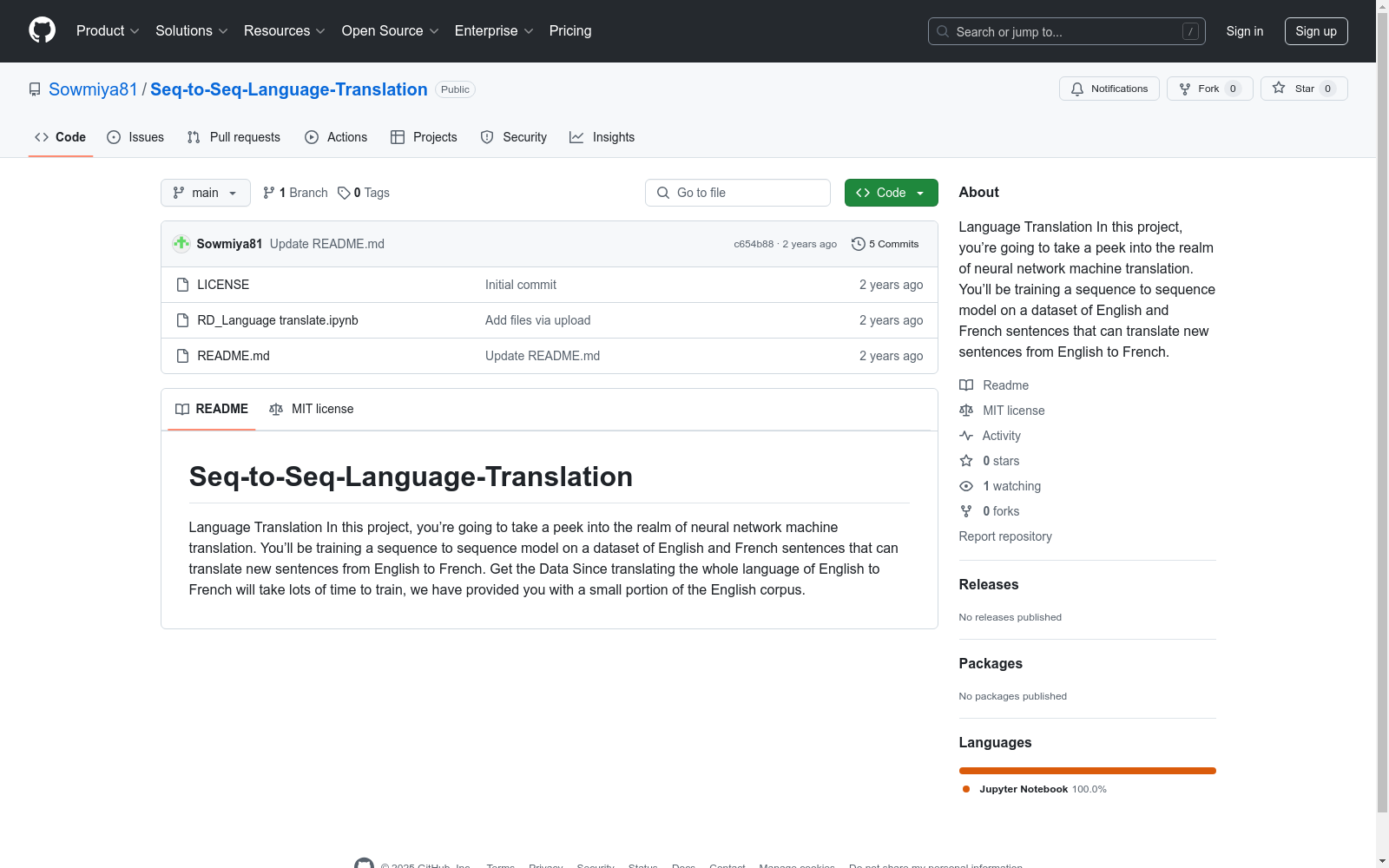Switch to the Code tab

pos(61,137)
